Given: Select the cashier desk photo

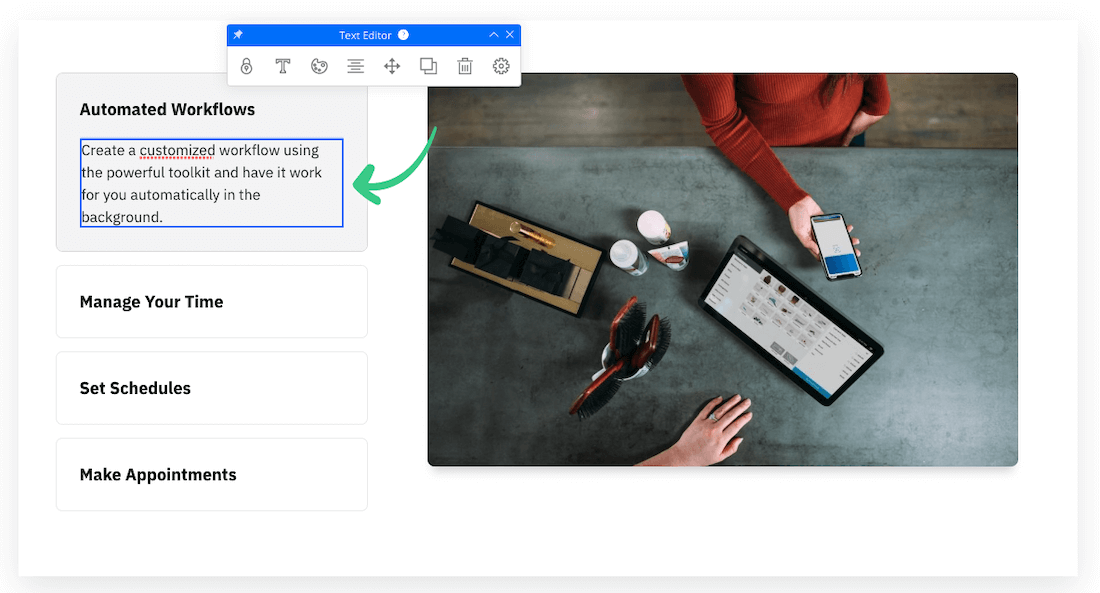Looking at the screenshot, I should point(723,269).
